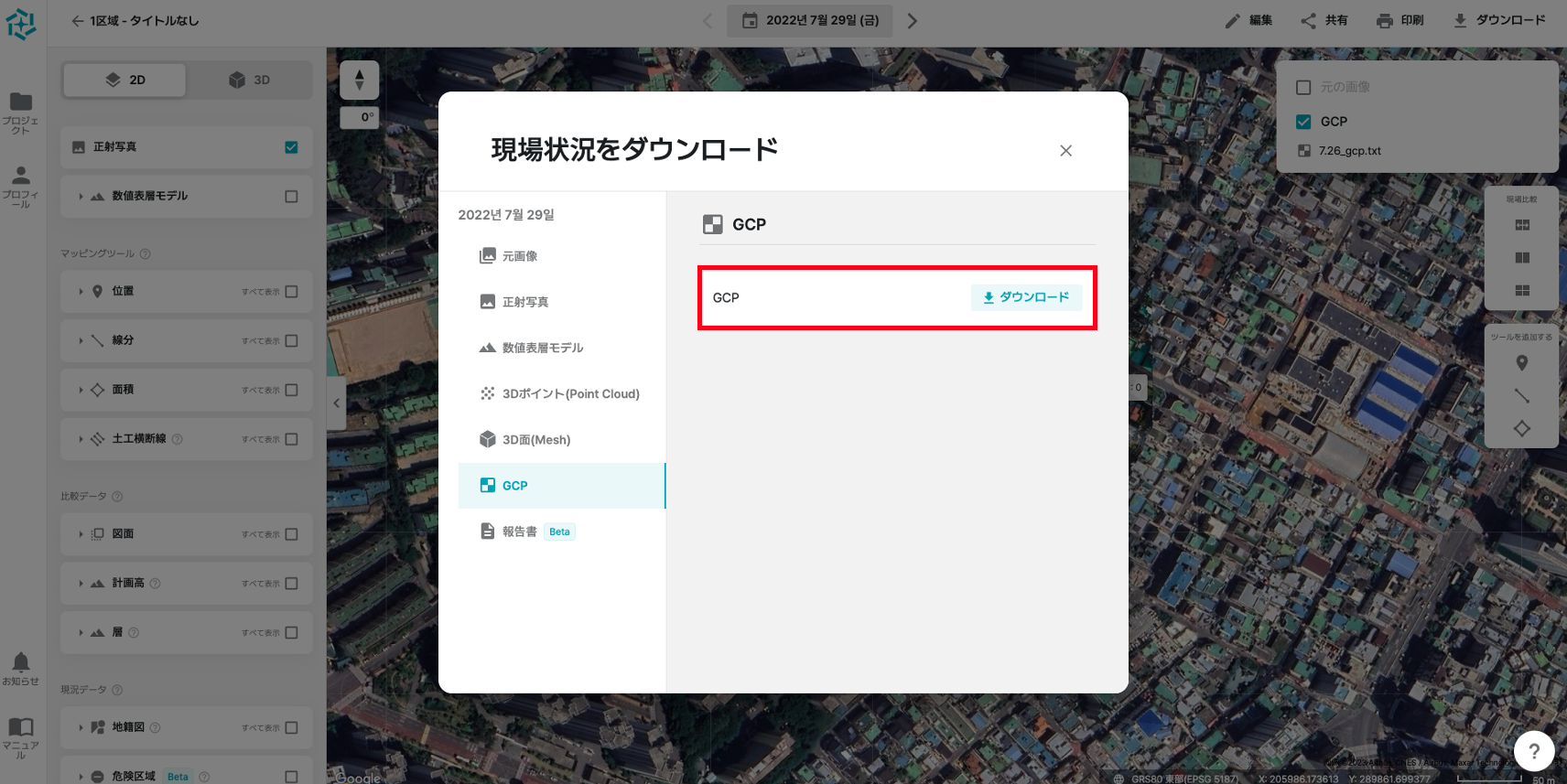Open the プロジェクト folder icon
Screen dimensions: 1567x784
coord(20,102)
